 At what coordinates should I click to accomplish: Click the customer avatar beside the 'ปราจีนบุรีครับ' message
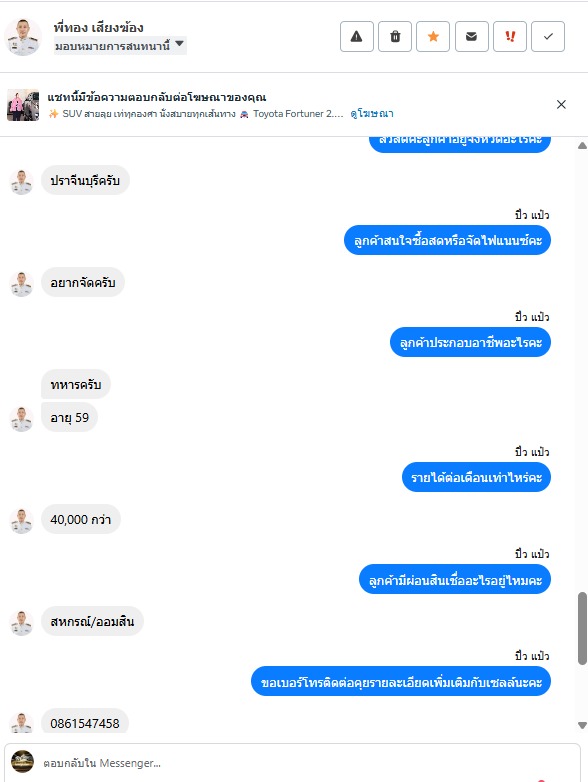(21, 182)
